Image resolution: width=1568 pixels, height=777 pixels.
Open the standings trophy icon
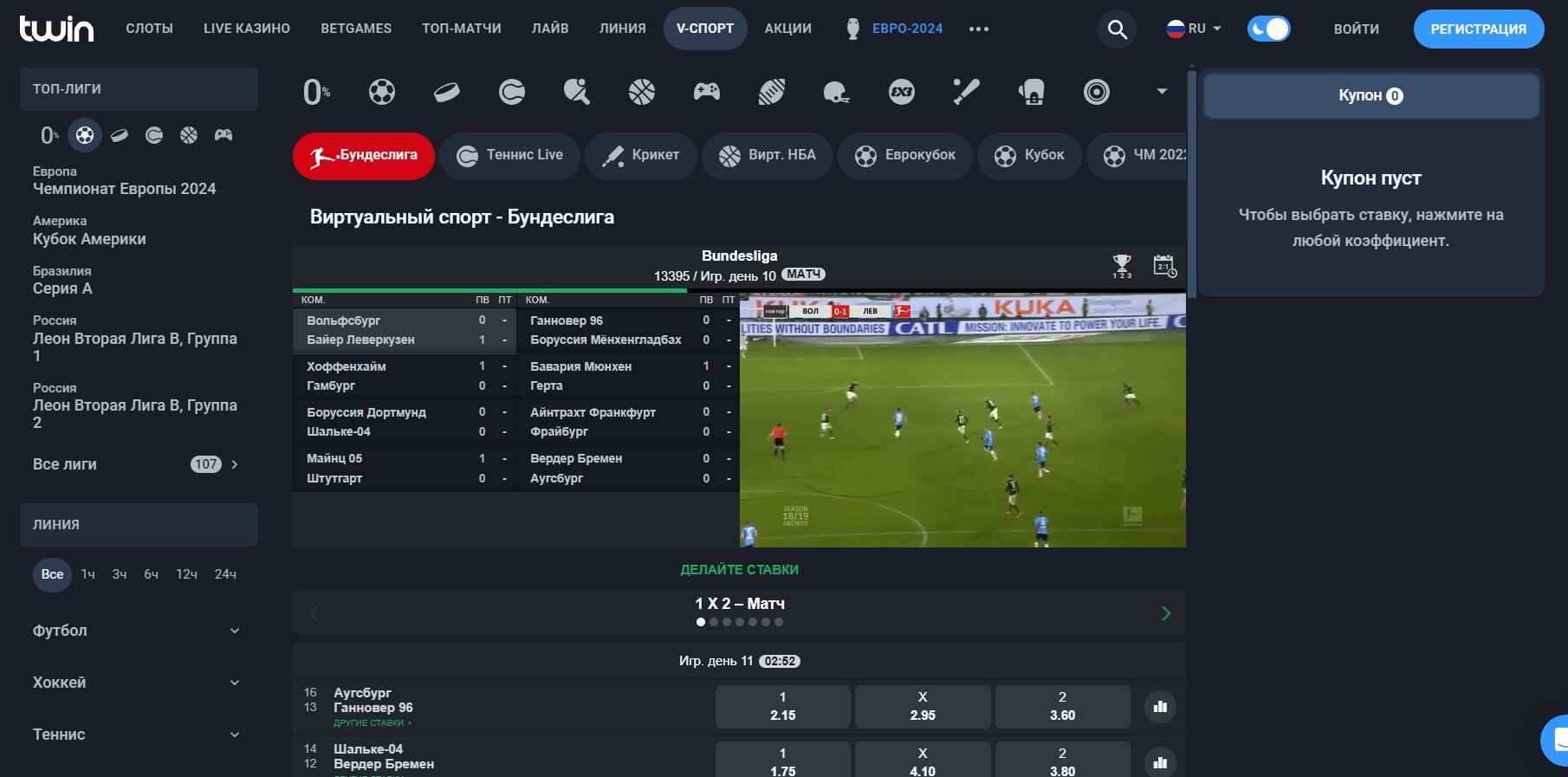1122,266
